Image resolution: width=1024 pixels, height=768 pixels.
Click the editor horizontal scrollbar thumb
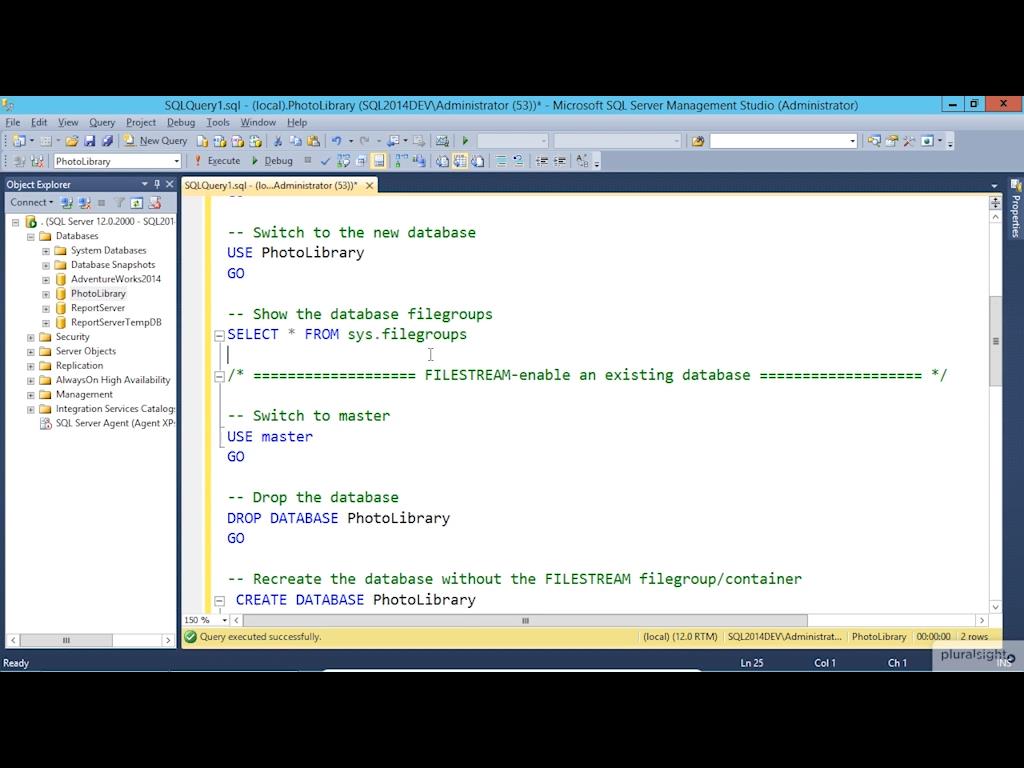(525, 620)
